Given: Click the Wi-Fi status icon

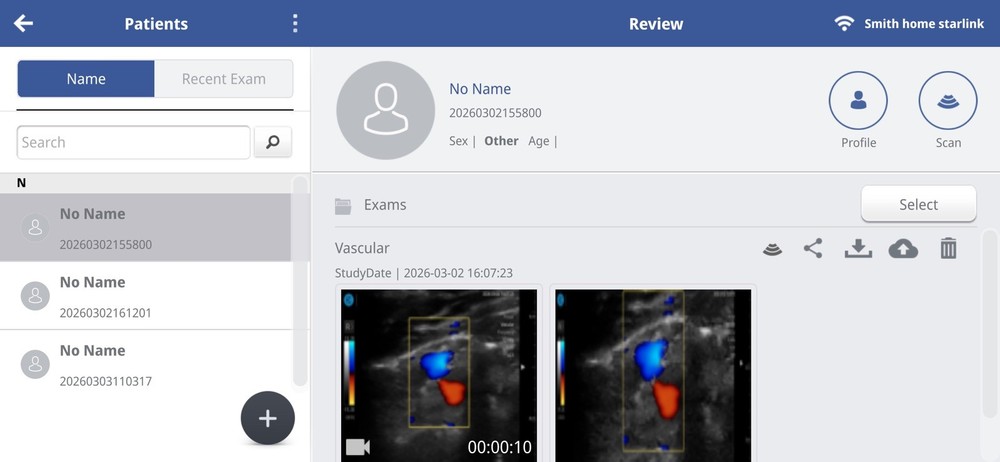Looking at the screenshot, I should 844,23.
